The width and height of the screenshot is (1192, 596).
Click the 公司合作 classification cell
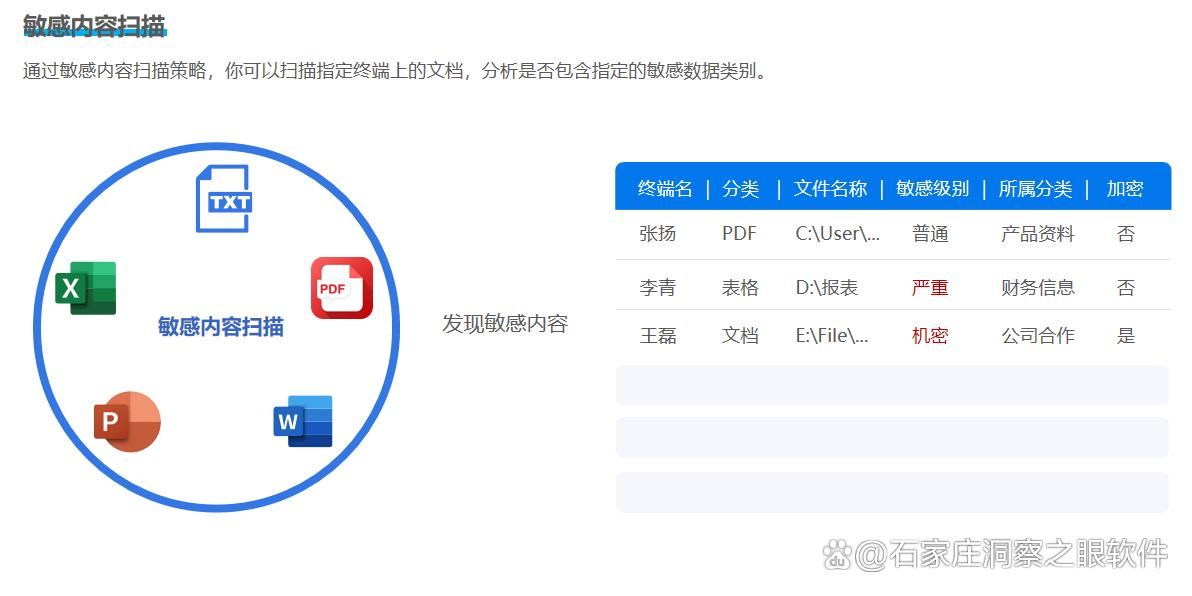click(1038, 335)
